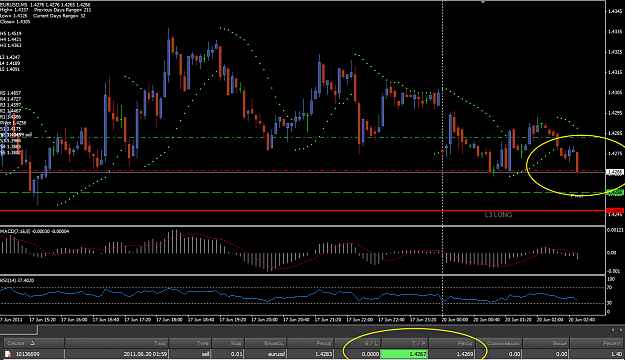Click the RSI scale value 70
Viewport: 625px width, 360px height.
coord(609,287)
